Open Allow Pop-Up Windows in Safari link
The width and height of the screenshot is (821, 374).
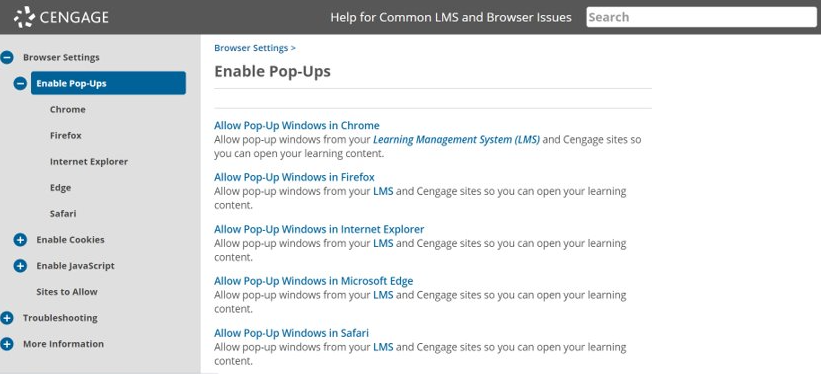(292, 333)
